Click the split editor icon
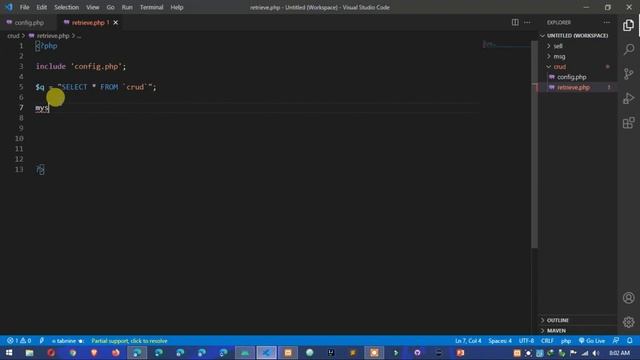The width and height of the screenshot is (640, 360). [x=515, y=22]
